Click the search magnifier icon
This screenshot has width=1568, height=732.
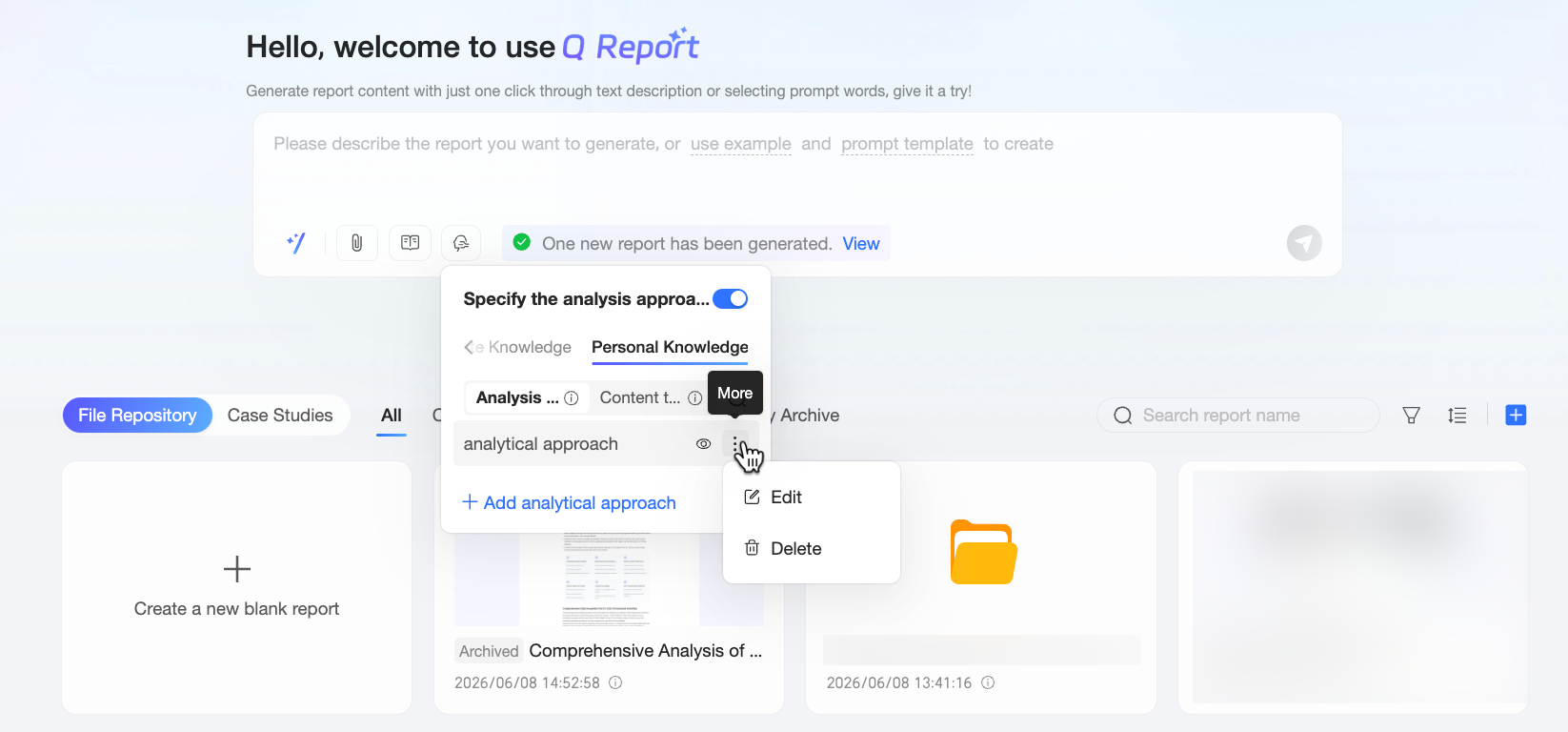pos(1123,416)
